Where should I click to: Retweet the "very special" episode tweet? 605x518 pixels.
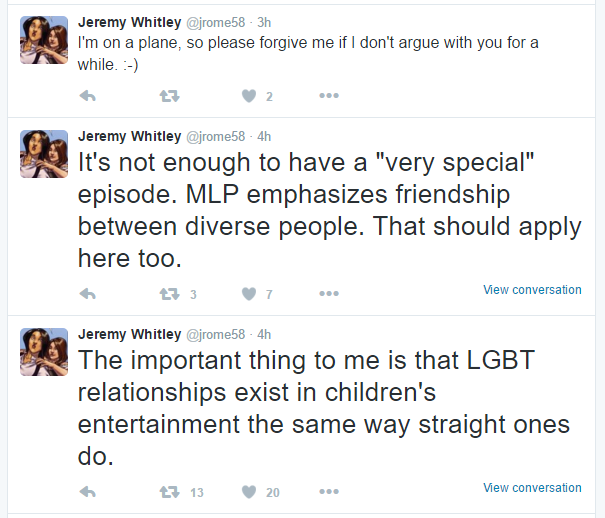[169, 294]
